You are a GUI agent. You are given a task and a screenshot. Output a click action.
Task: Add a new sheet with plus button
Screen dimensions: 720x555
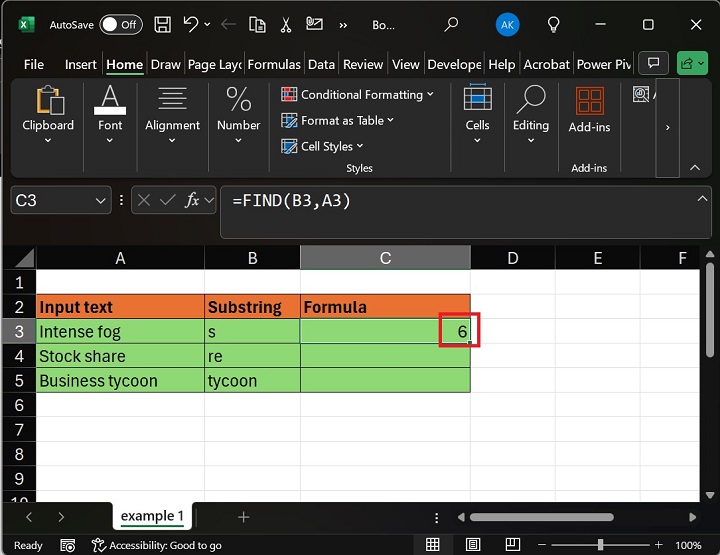click(243, 517)
